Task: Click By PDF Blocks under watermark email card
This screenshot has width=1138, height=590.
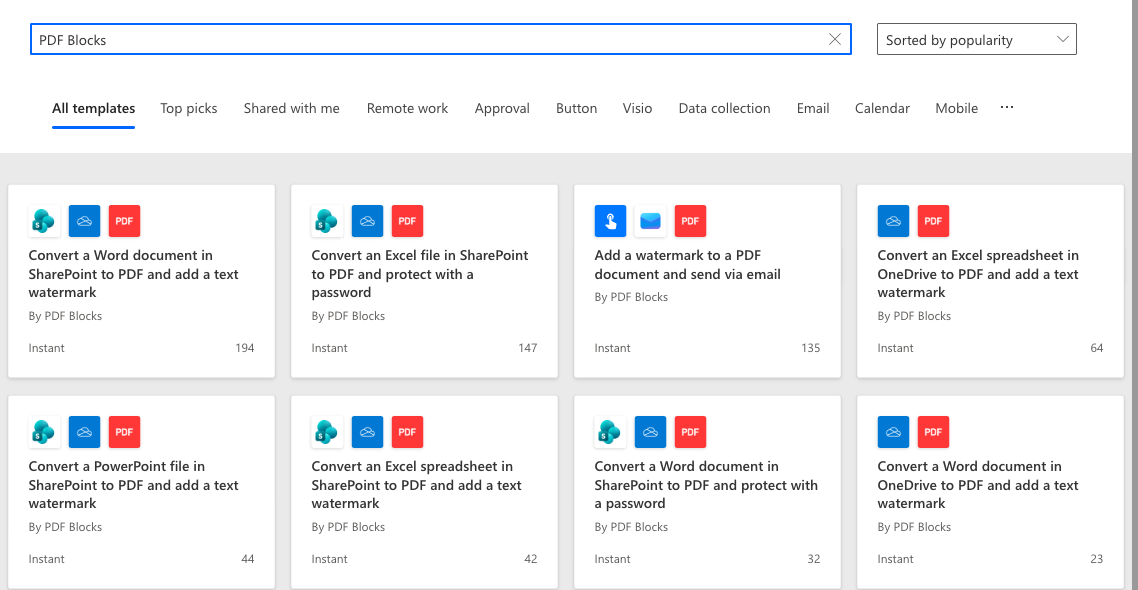Action: point(631,297)
